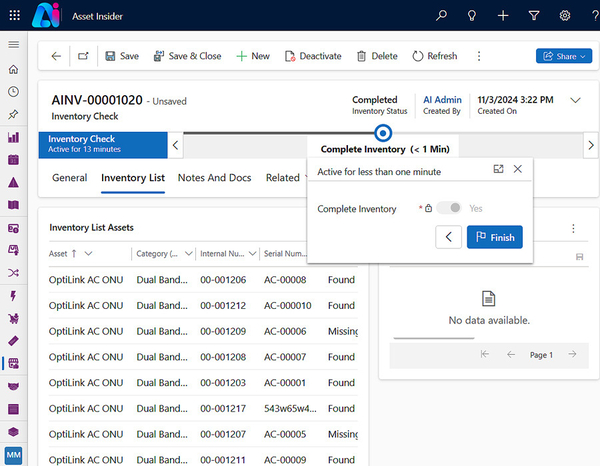Toggle the hamburger site map menu
This screenshot has width=600, height=466.
[14, 45]
